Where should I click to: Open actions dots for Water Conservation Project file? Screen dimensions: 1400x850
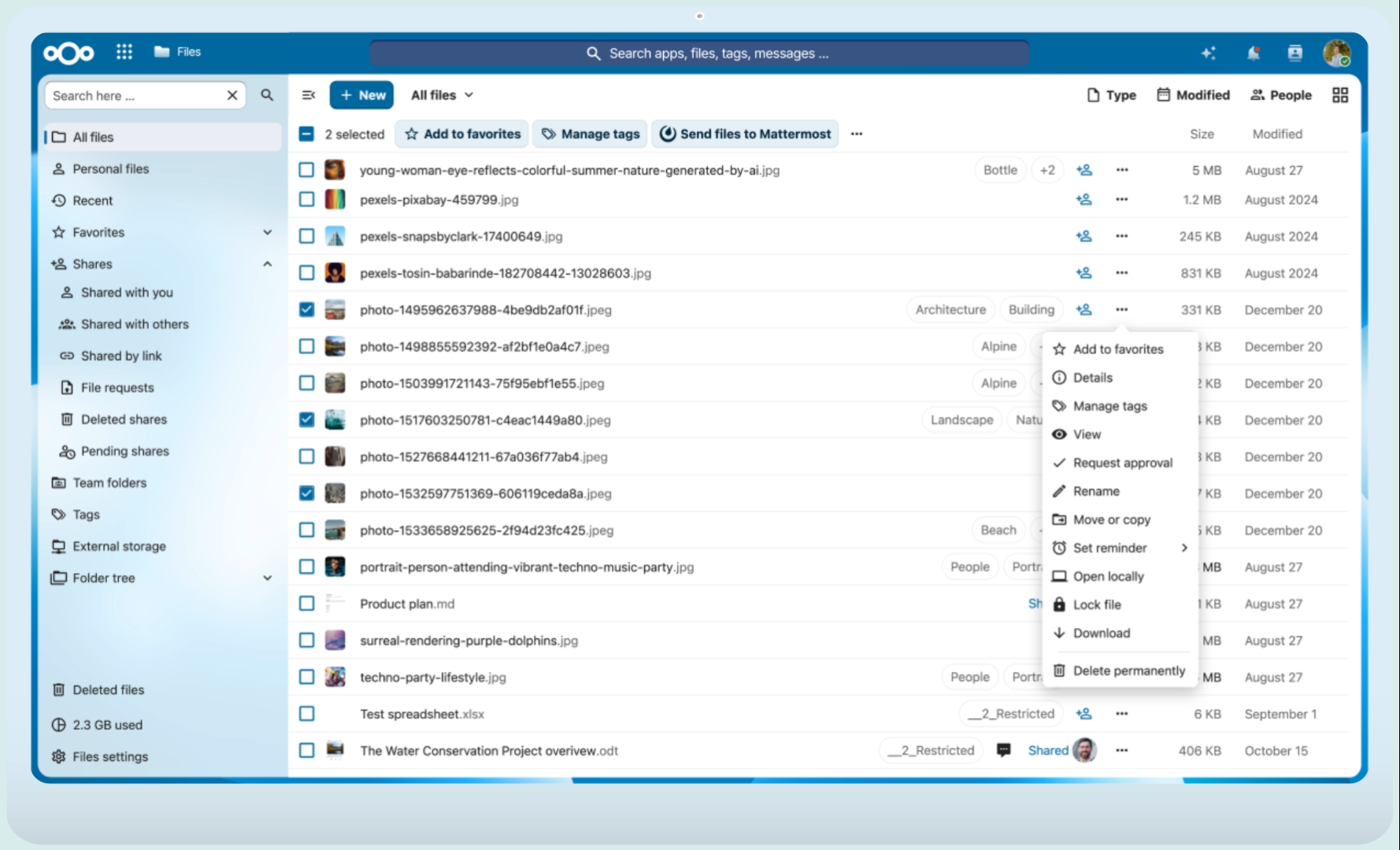pos(1122,751)
